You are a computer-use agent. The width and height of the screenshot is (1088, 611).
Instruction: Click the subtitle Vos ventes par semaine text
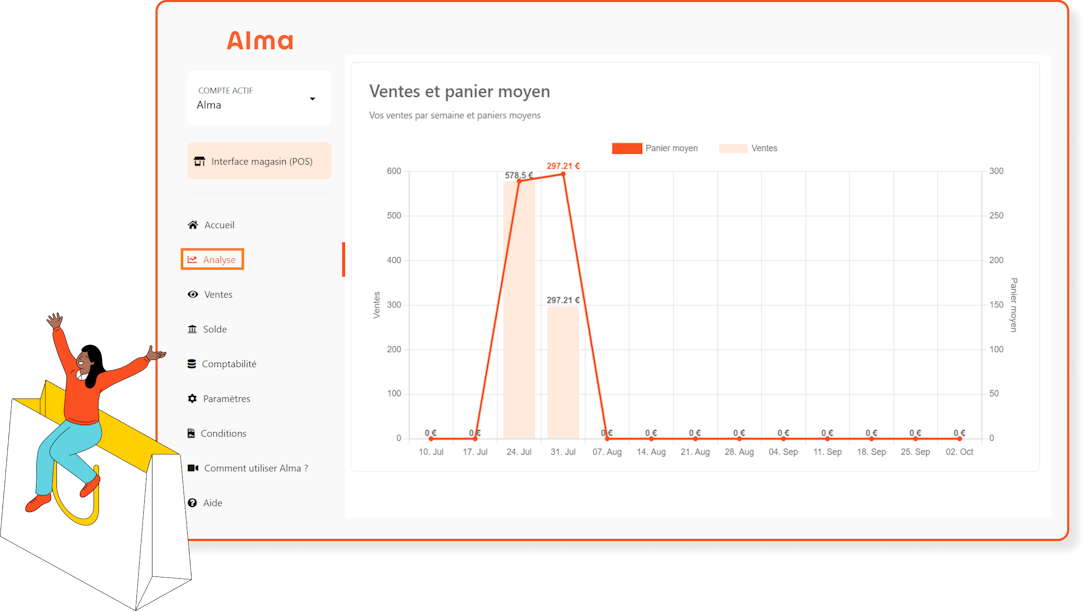pyautogui.click(x=454, y=115)
